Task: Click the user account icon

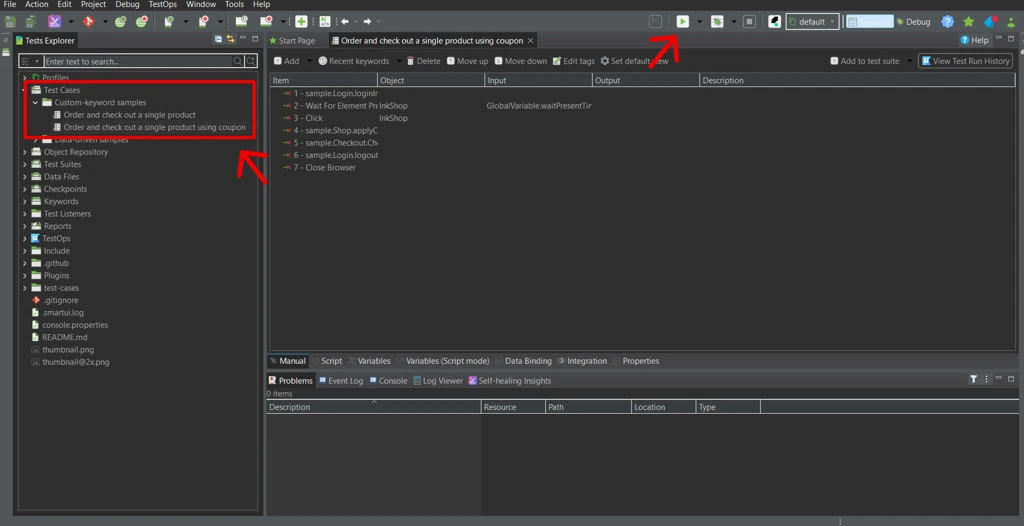Action: [x=1011, y=22]
